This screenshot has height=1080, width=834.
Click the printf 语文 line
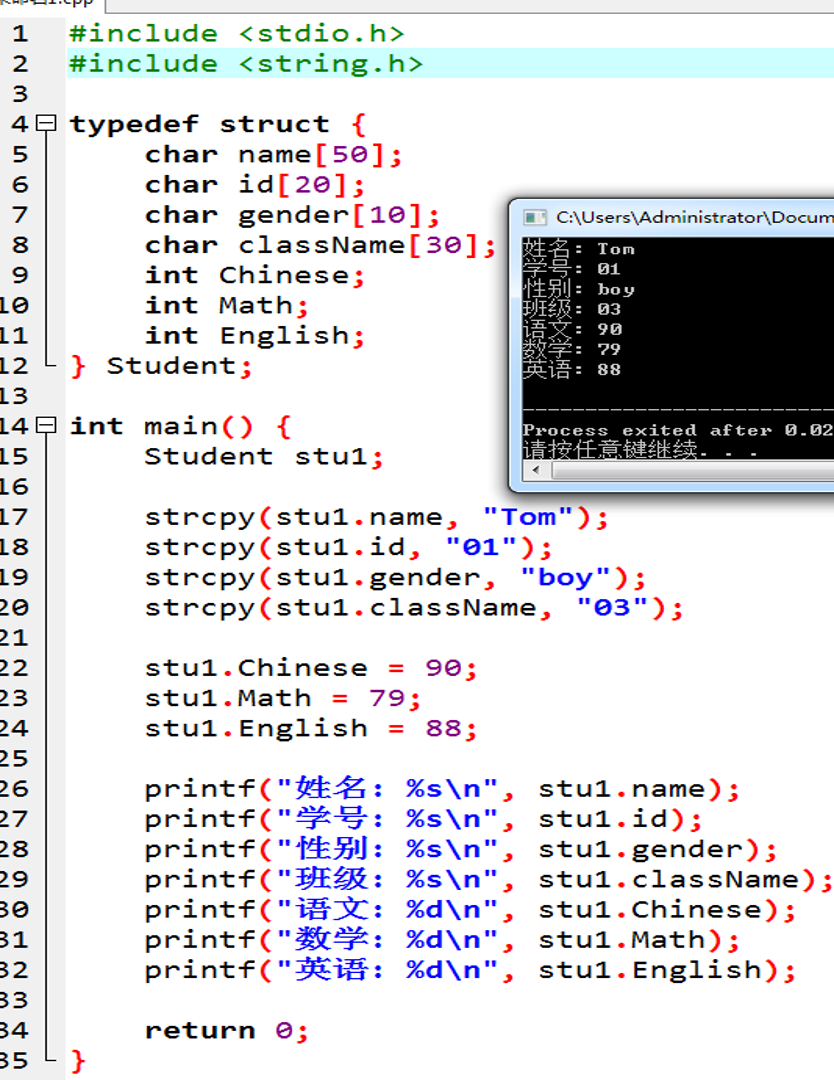click(470, 910)
